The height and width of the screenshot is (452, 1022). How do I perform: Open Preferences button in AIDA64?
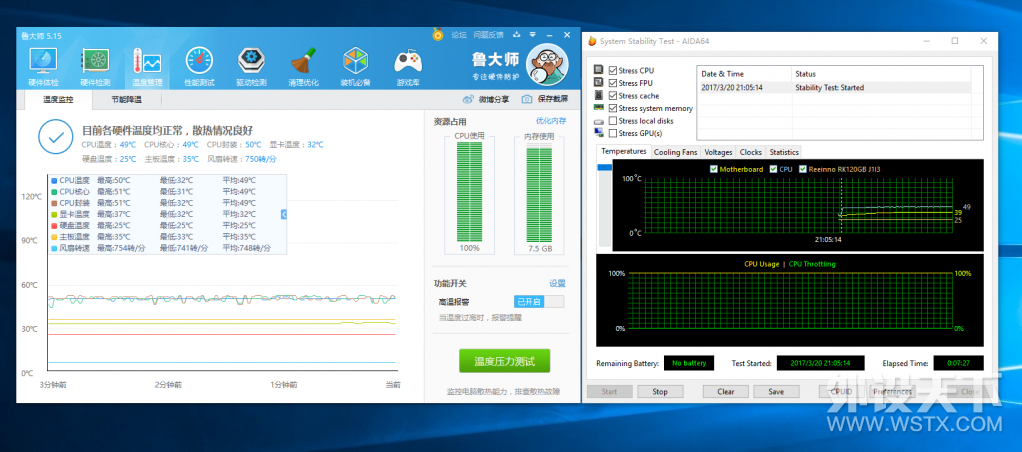[893, 392]
